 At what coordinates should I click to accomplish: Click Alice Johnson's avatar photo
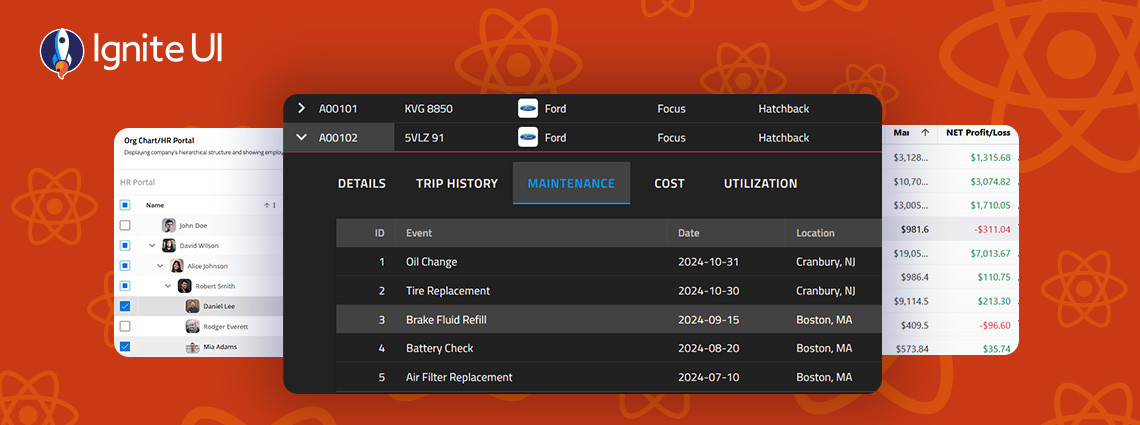[x=177, y=266]
